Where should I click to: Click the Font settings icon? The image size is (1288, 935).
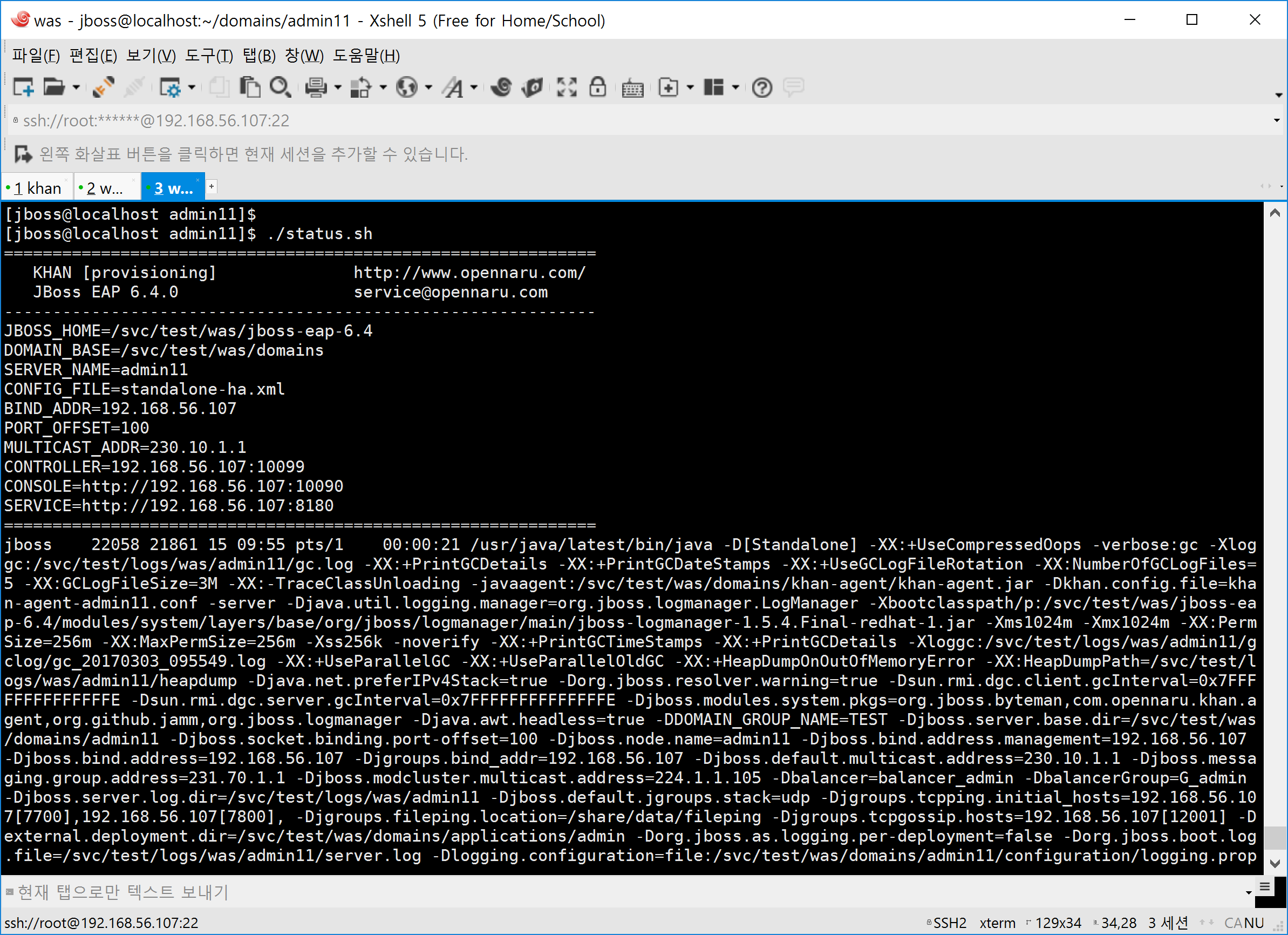coord(454,87)
